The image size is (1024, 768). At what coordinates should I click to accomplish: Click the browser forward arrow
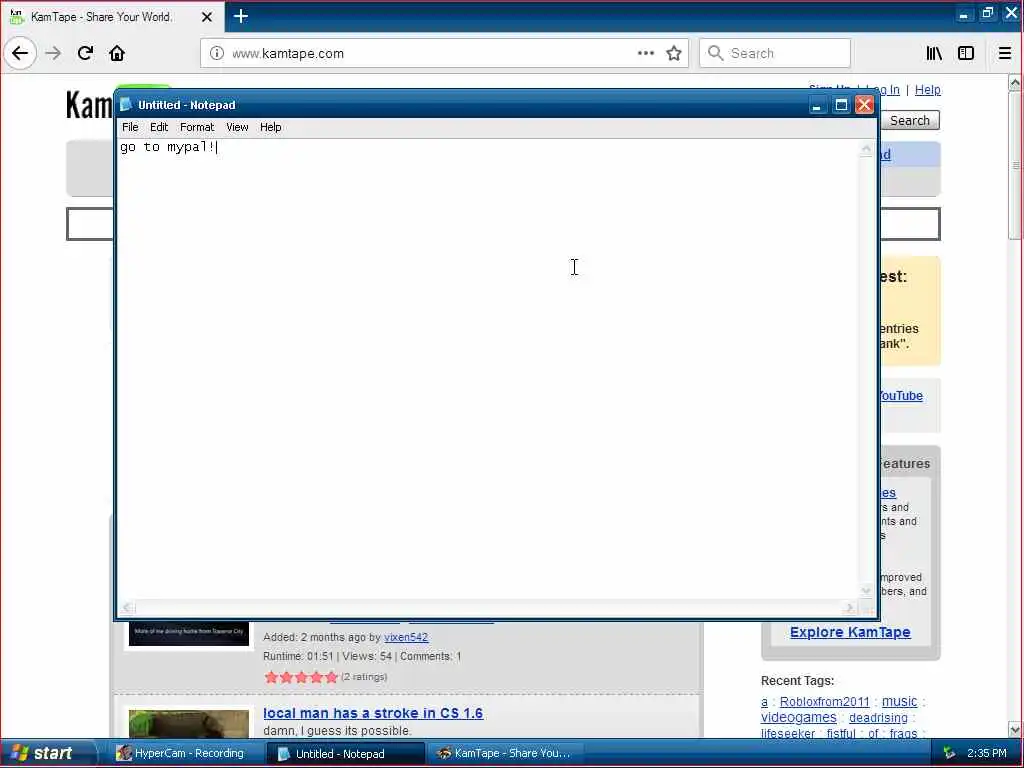coord(54,53)
